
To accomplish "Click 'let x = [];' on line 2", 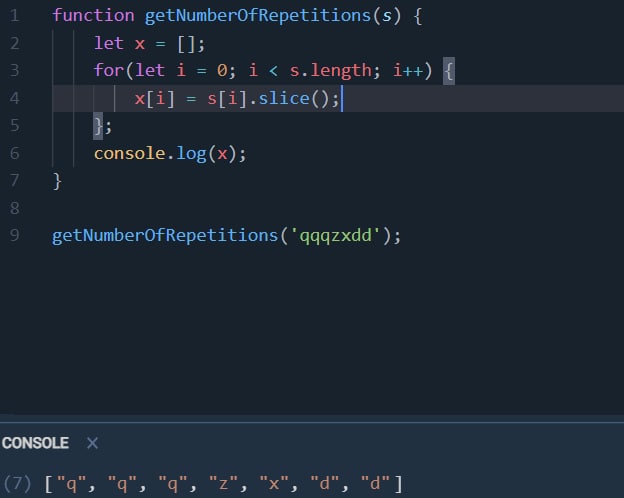I will coord(149,43).
